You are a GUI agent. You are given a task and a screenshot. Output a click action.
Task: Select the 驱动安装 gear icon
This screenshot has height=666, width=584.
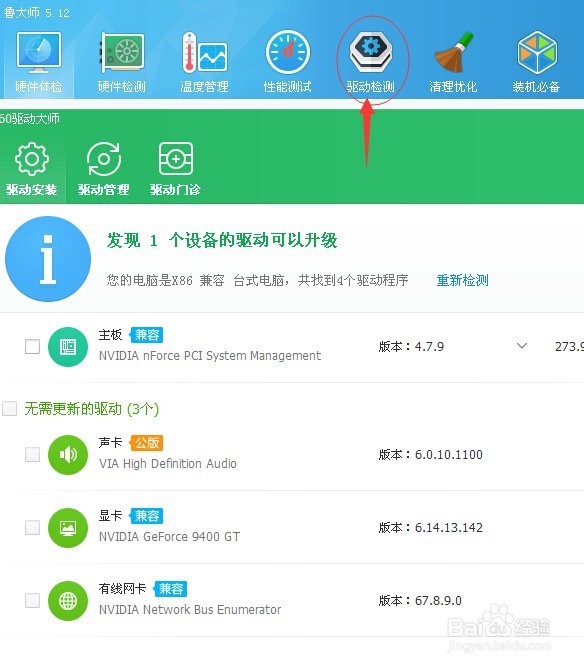[x=32, y=159]
